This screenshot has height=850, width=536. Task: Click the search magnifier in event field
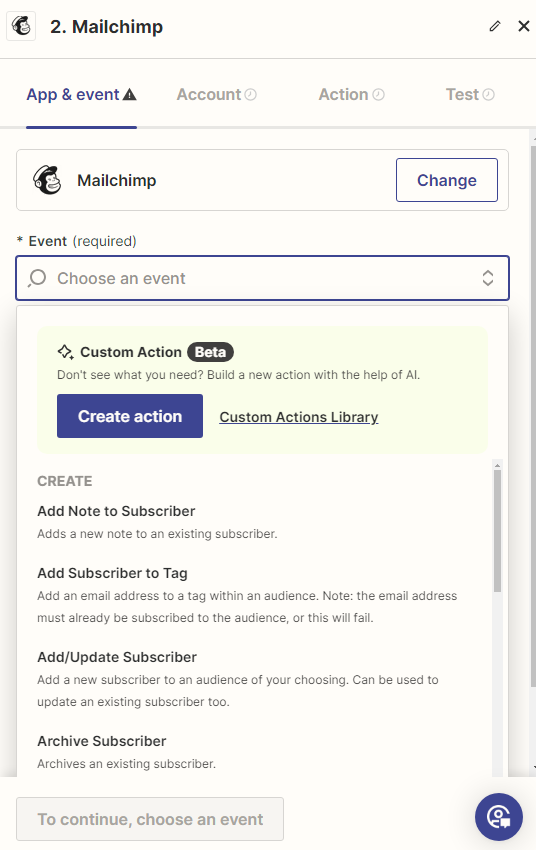click(x=37, y=278)
